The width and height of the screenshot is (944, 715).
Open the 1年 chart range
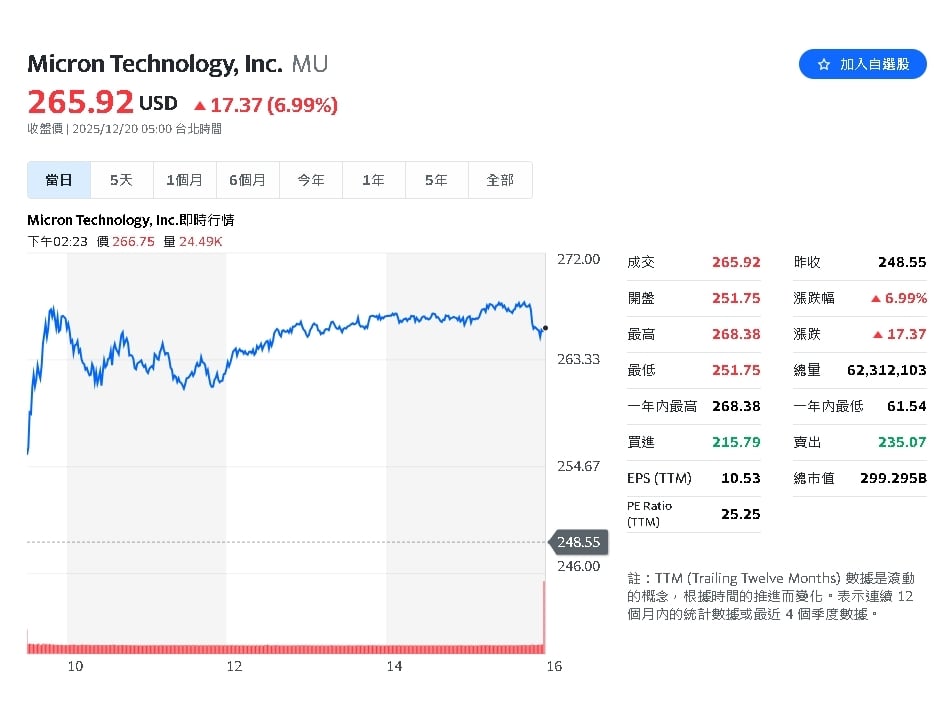point(373,180)
